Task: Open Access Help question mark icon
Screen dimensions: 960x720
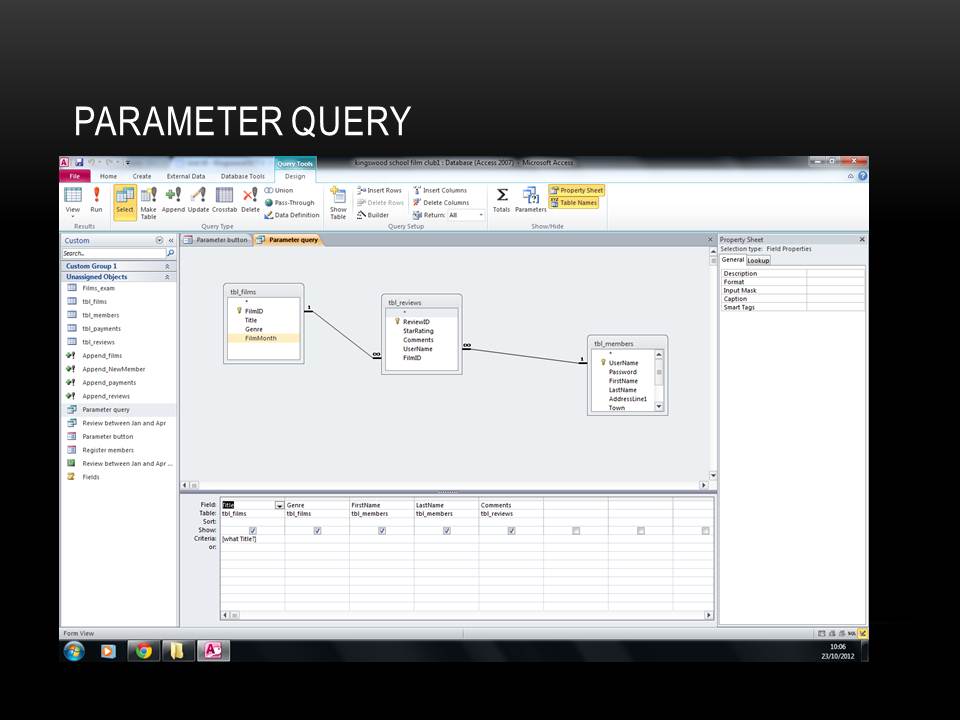Action: click(863, 176)
